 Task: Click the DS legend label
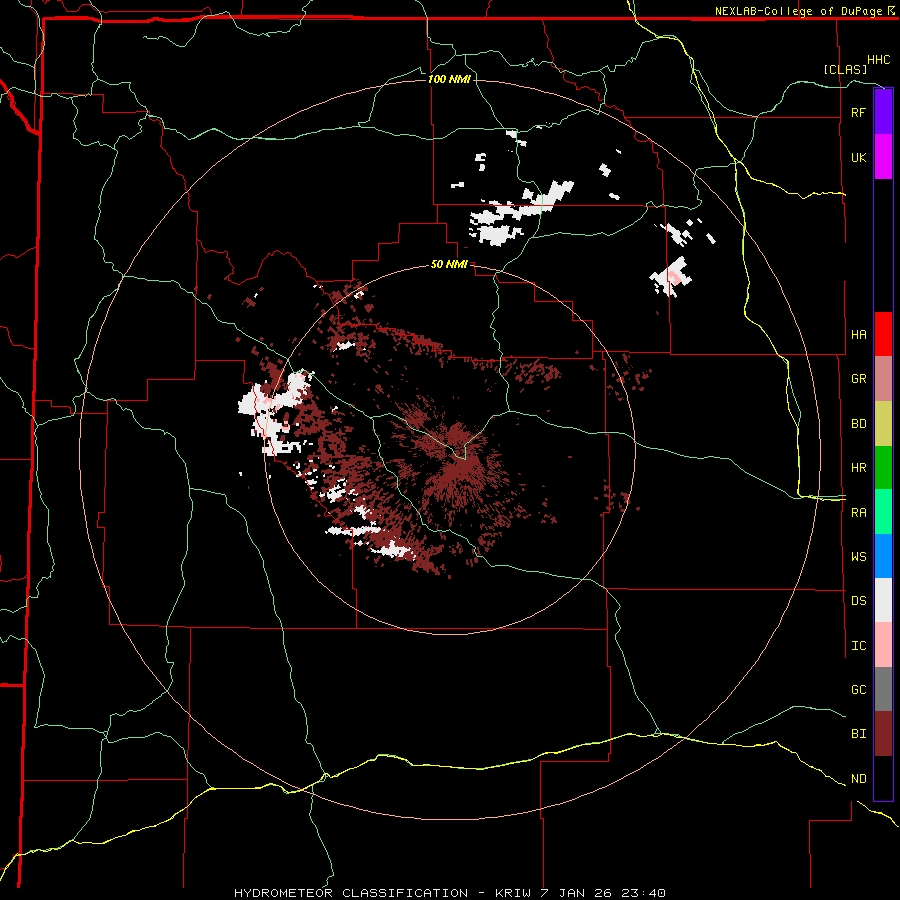[858, 601]
